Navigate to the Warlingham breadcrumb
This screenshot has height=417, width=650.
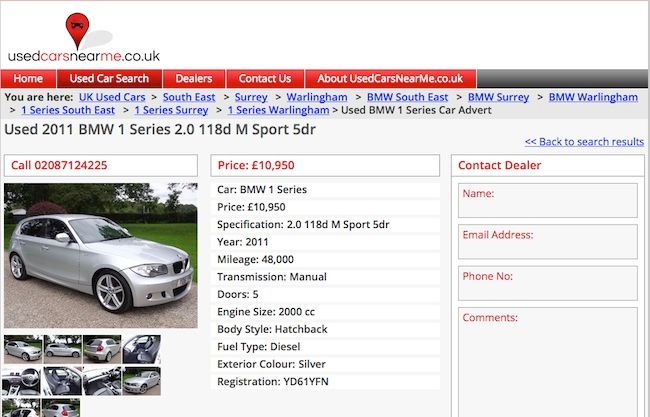(x=317, y=97)
